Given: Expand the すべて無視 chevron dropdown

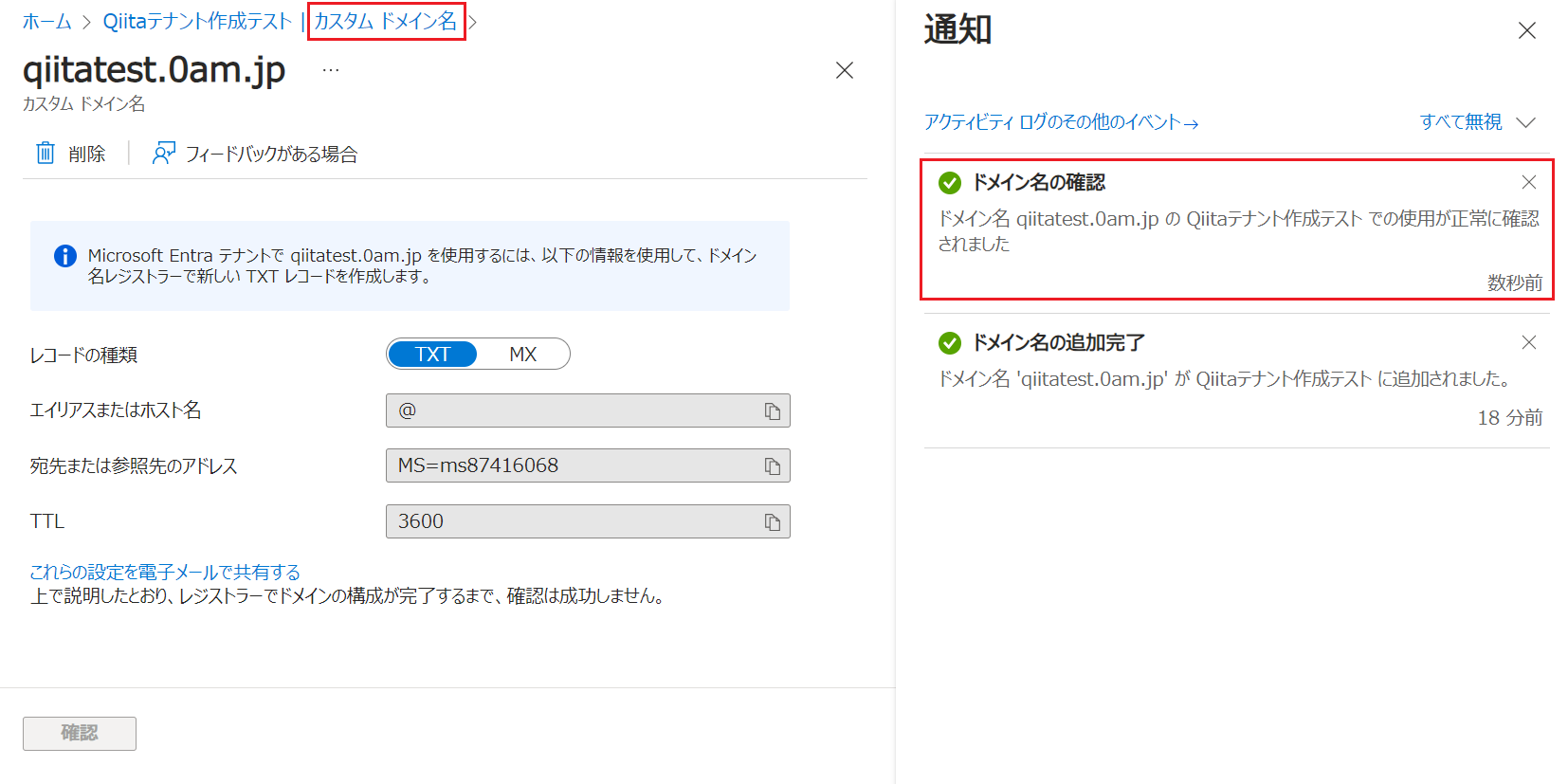Looking at the screenshot, I should pyautogui.click(x=1525, y=122).
